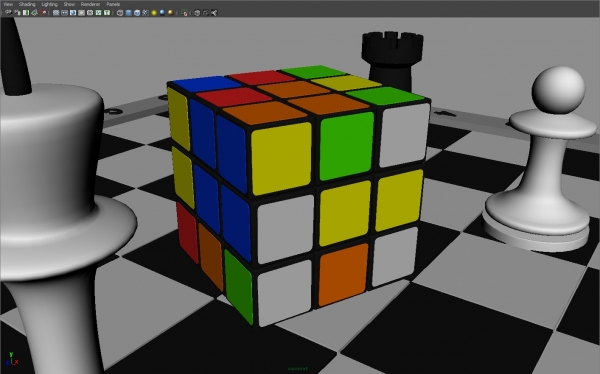Toggle the X-ray display icon
This screenshot has height=374, width=600.
[x=197, y=13]
